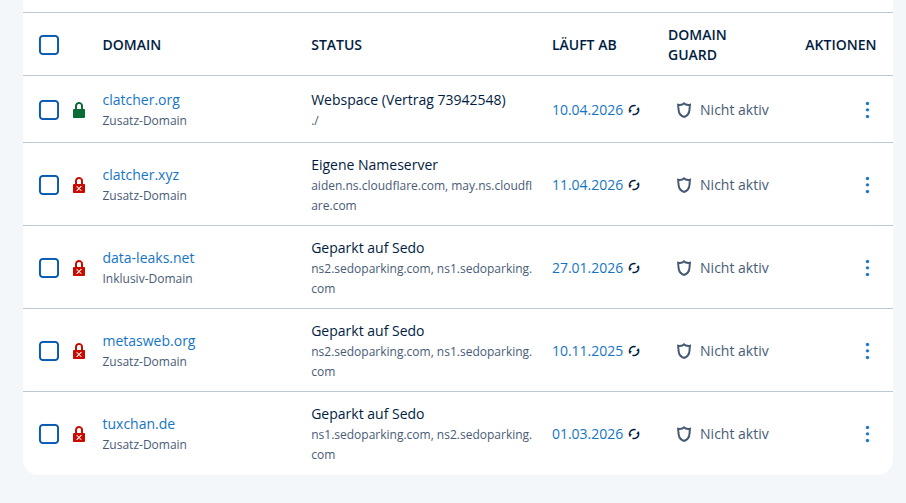Viewport: 906px width, 503px height.
Task: Open the tuxchan.de domain link
Action: [x=139, y=424]
